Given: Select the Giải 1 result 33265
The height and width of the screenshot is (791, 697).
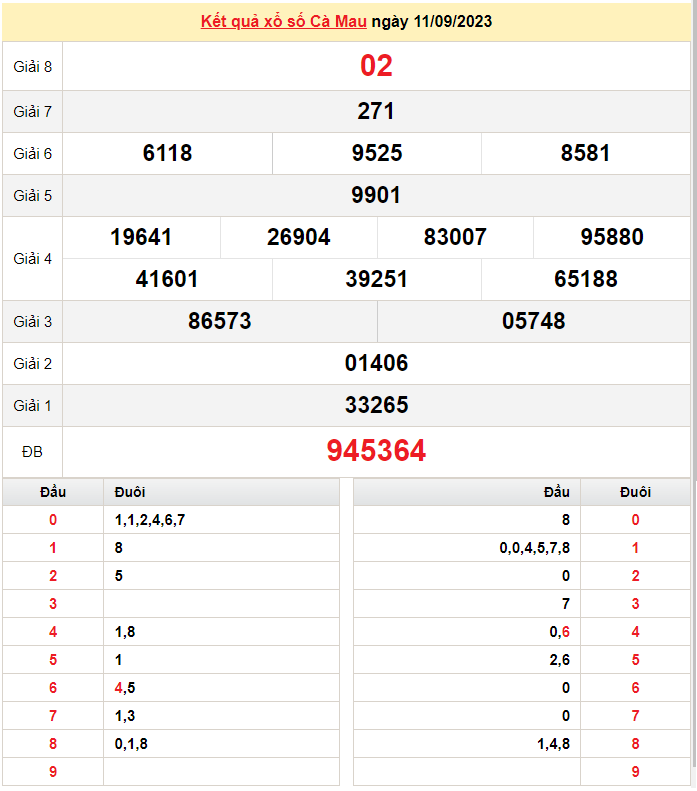Looking at the screenshot, I should point(376,405).
